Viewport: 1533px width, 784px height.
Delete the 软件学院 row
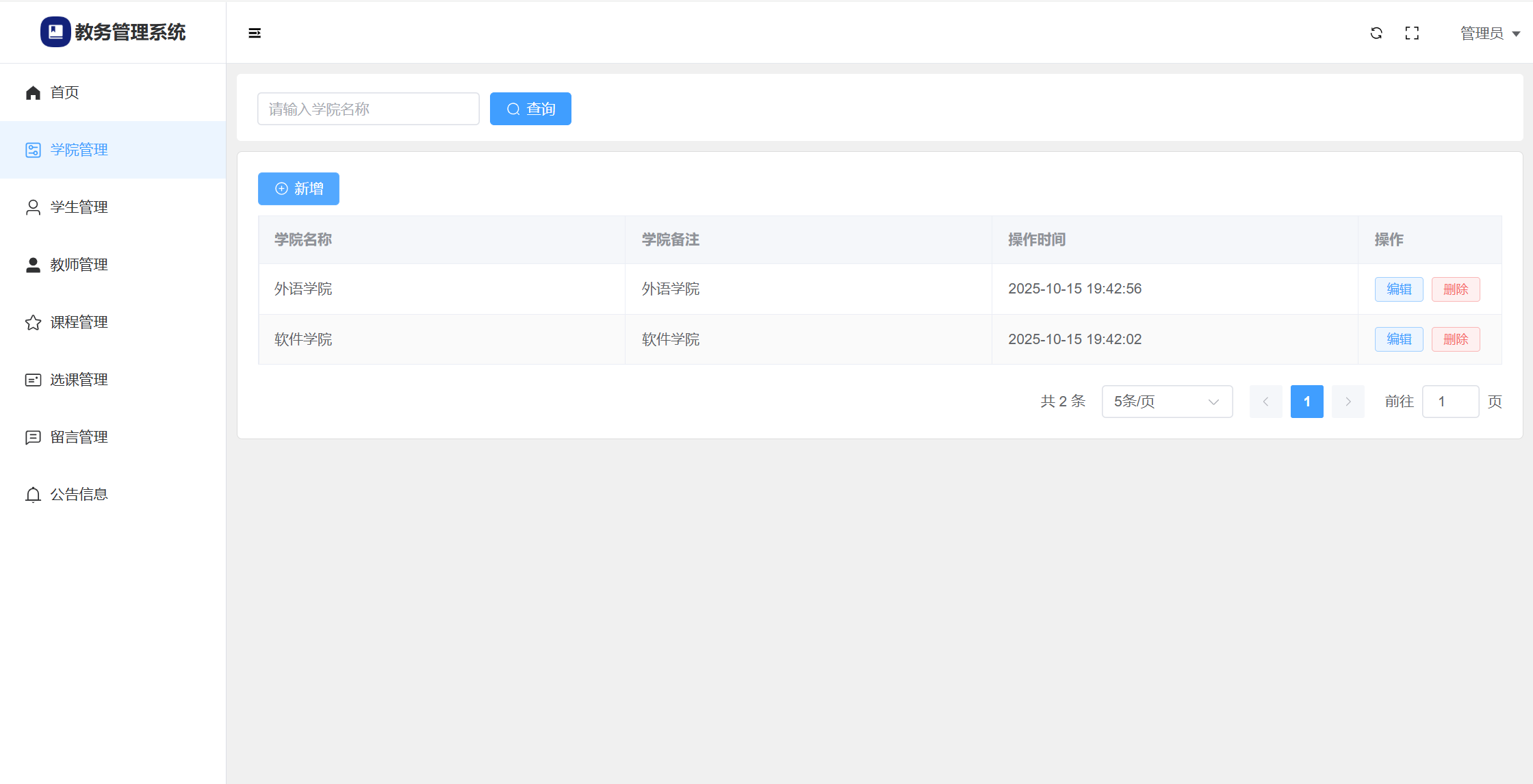(1455, 339)
